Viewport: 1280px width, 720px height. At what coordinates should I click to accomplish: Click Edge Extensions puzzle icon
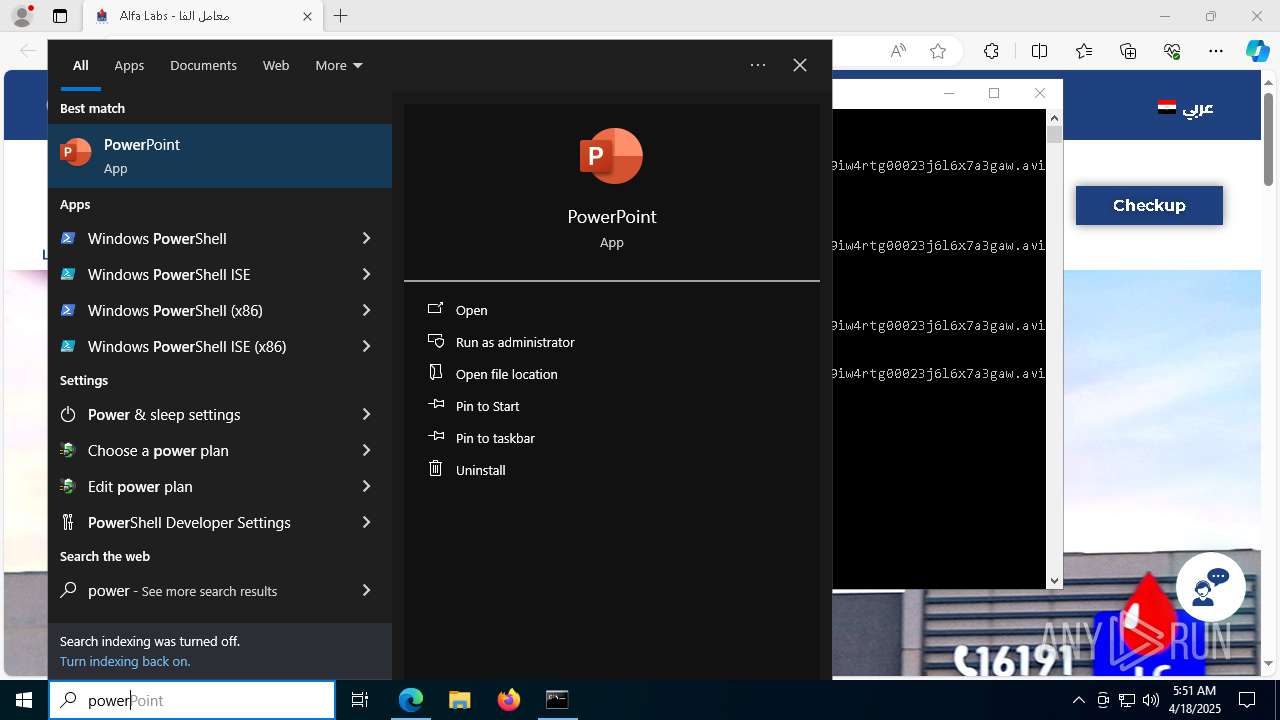991,51
